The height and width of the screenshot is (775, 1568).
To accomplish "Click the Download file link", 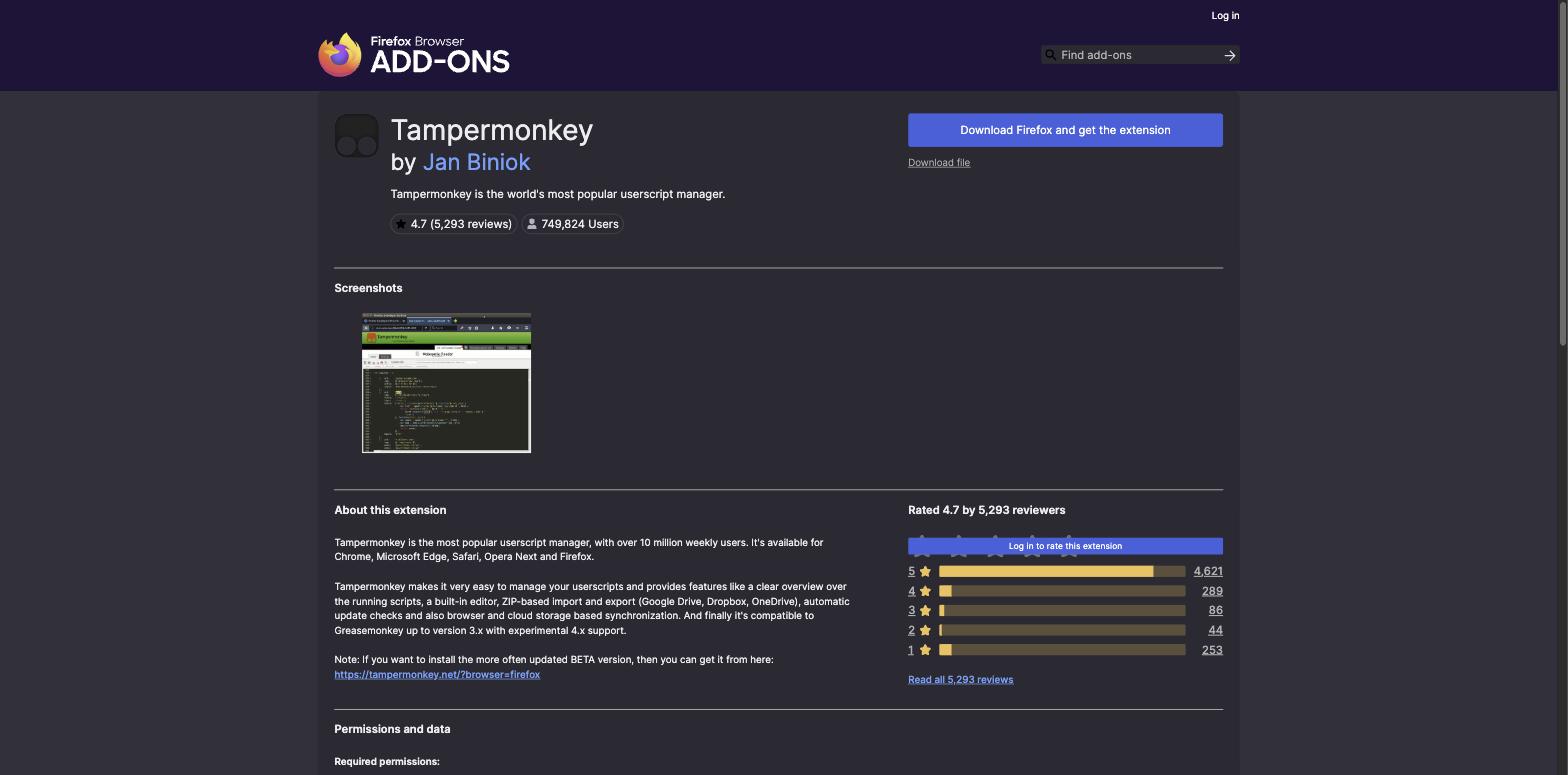I will click(939, 163).
